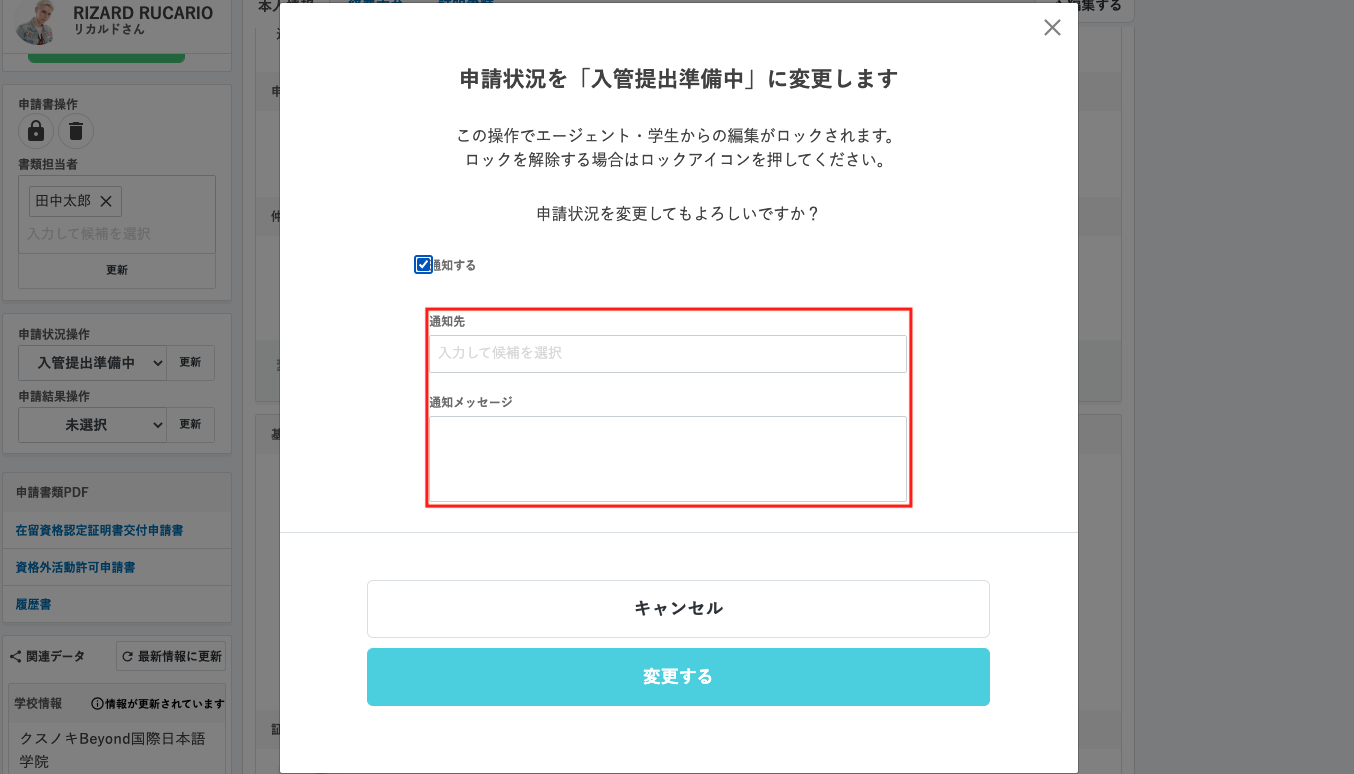Open the 入管提出準備中 status dropdown
The width and height of the screenshot is (1354, 774).
[92, 363]
